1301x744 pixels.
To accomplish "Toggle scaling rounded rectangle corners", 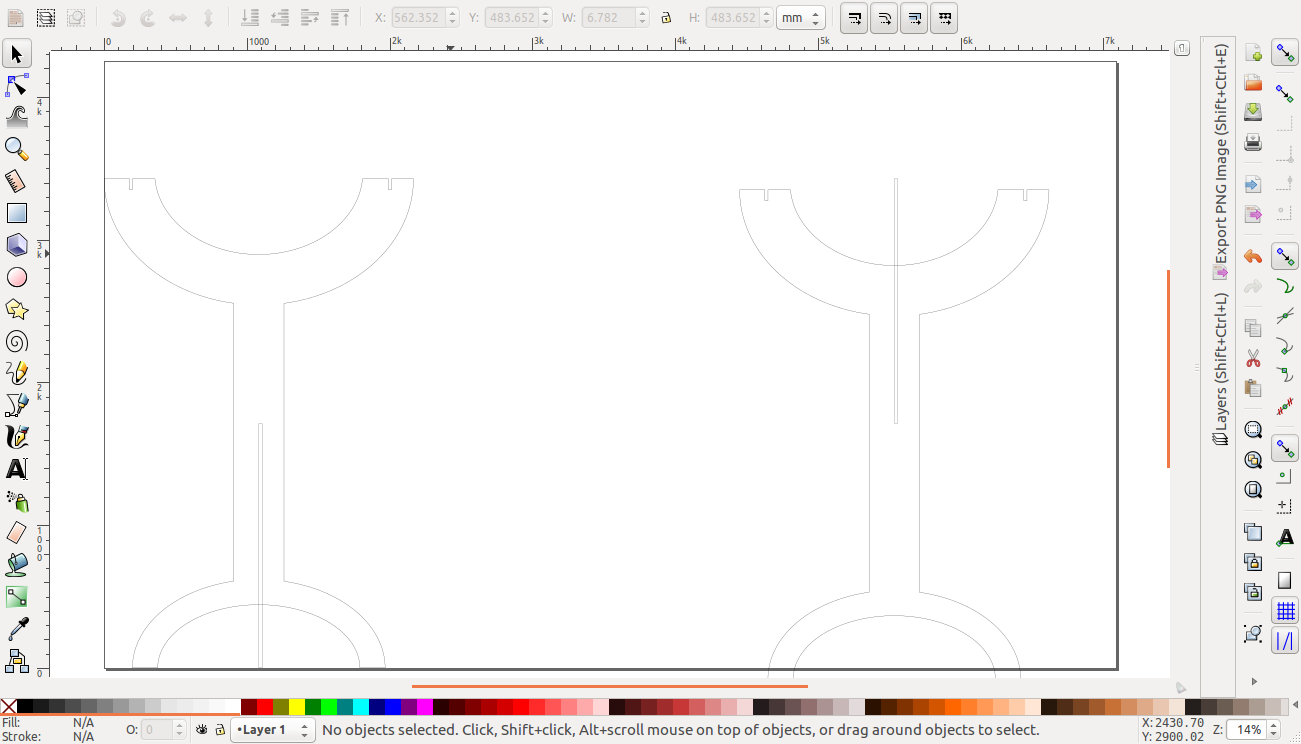I will pos(884,18).
